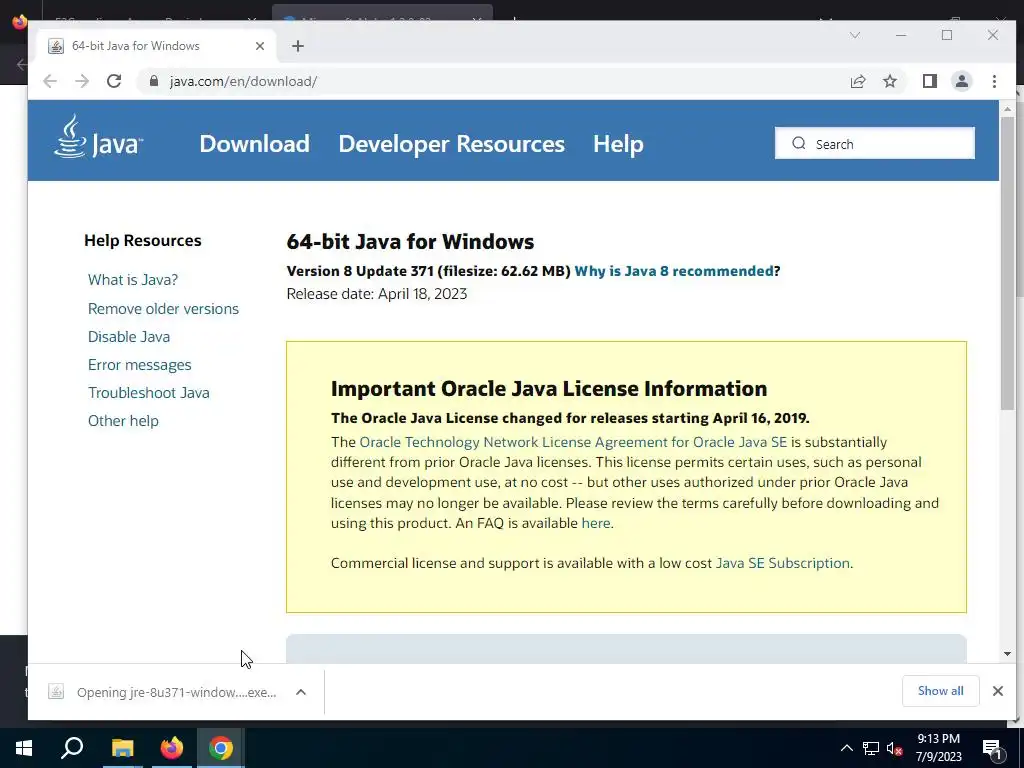The image size is (1024, 768).
Task: Open File Explorer from the taskbar
Action: (x=122, y=748)
